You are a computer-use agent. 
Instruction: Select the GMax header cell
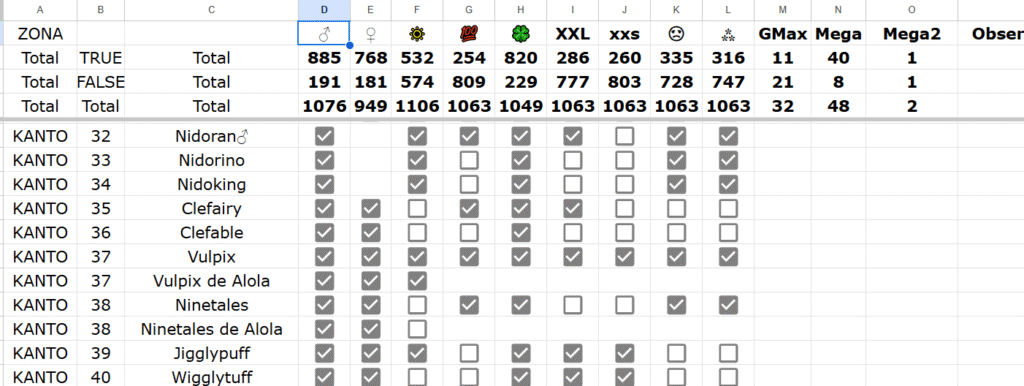(x=782, y=33)
